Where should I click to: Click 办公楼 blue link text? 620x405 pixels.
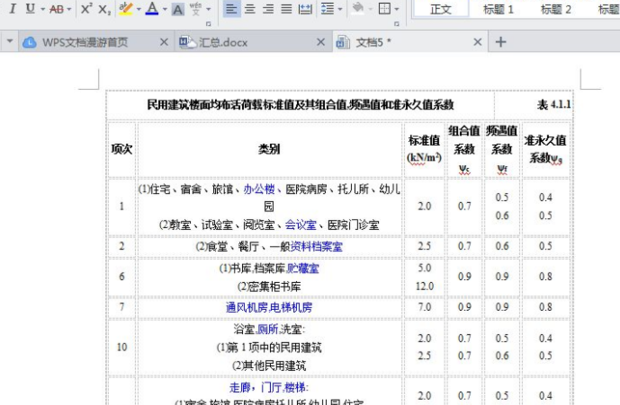coord(259,189)
